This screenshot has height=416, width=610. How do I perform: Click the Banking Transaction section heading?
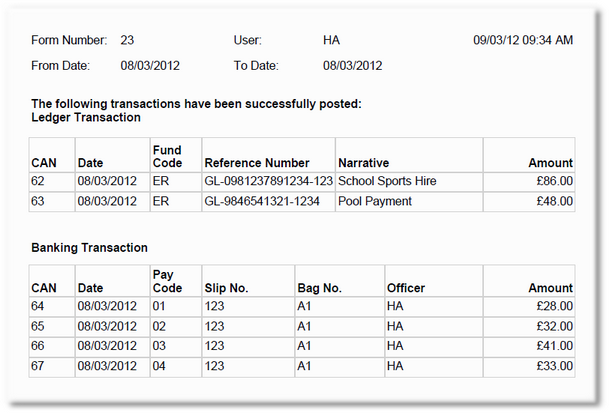[90, 247]
